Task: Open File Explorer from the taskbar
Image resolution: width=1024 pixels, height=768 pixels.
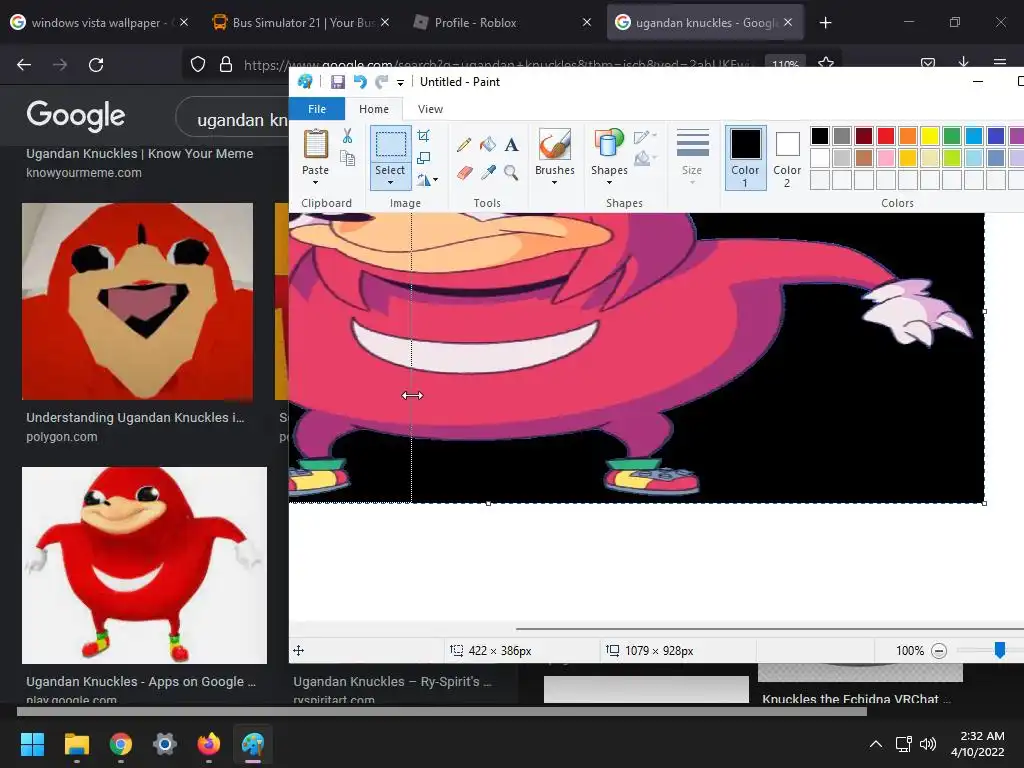Action: [x=76, y=744]
